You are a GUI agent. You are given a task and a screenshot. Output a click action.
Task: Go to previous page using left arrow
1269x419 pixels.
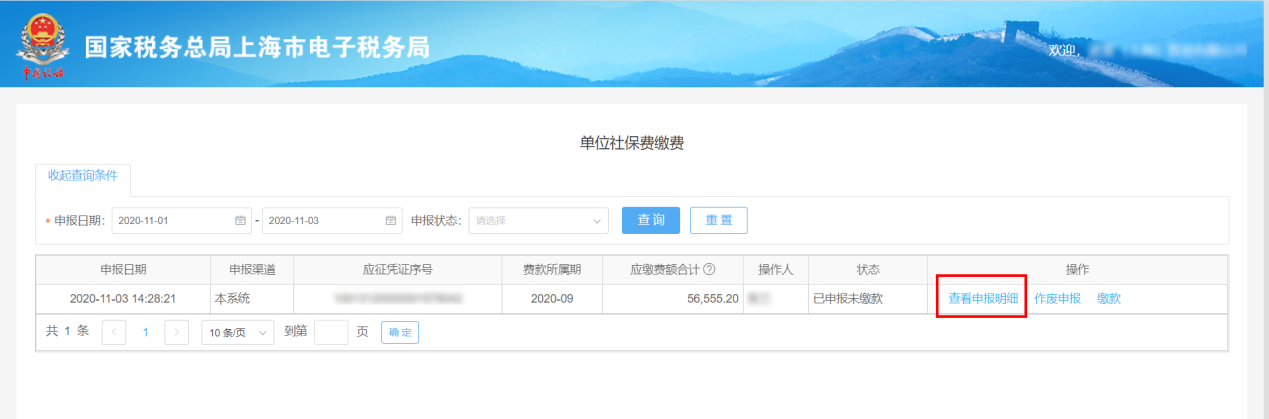click(114, 333)
